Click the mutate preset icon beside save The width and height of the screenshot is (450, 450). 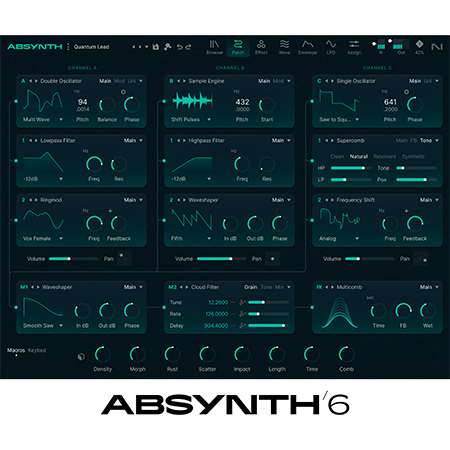click(168, 47)
